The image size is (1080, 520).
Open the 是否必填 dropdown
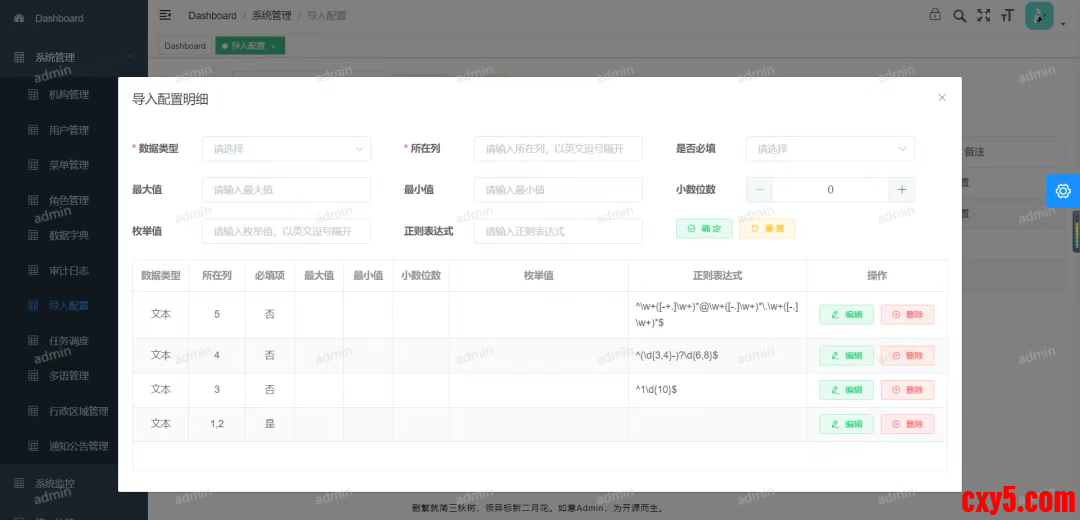point(830,149)
